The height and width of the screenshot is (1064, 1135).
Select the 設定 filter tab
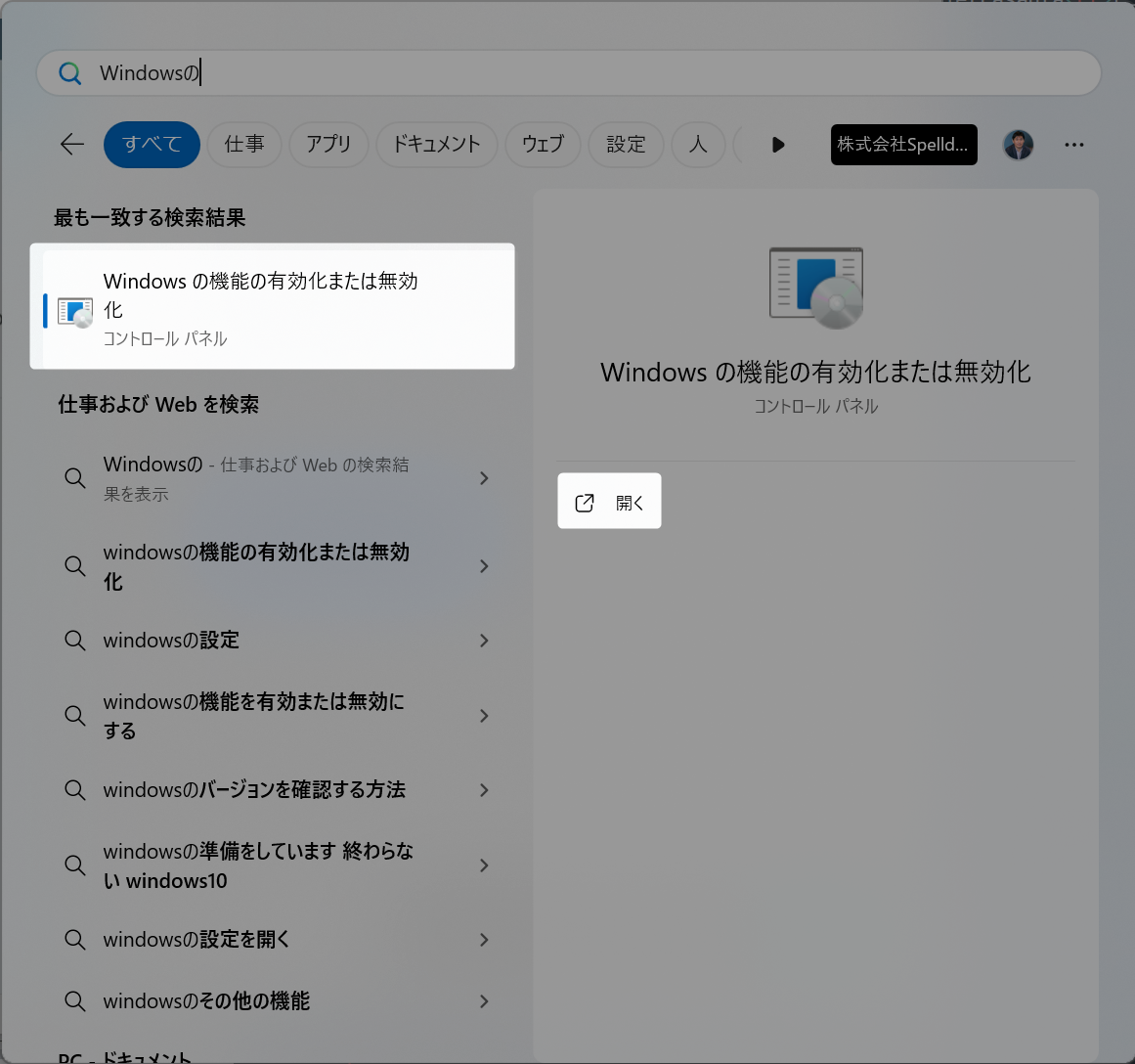(x=626, y=144)
